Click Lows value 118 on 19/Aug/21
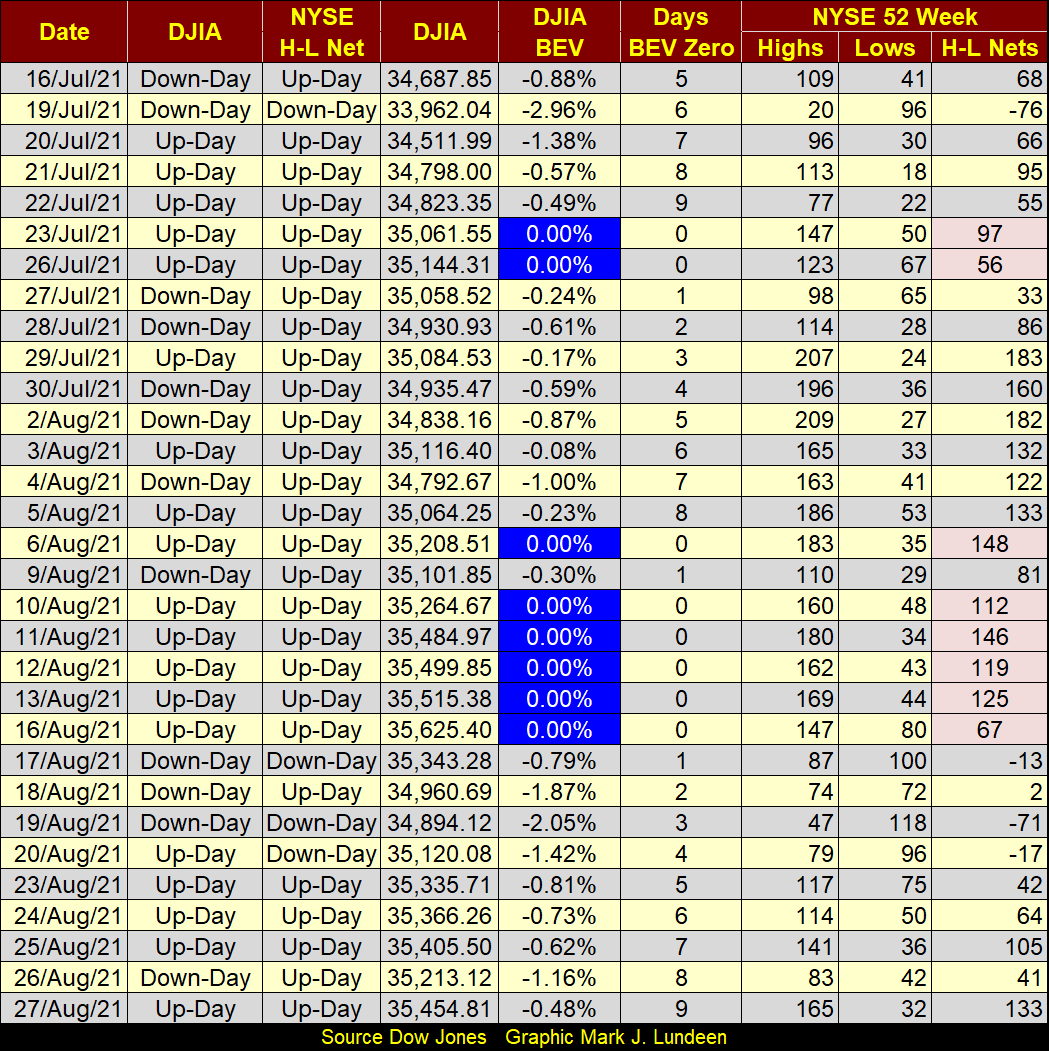Image resolution: width=1049 pixels, height=1051 pixels. click(x=885, y=823)
